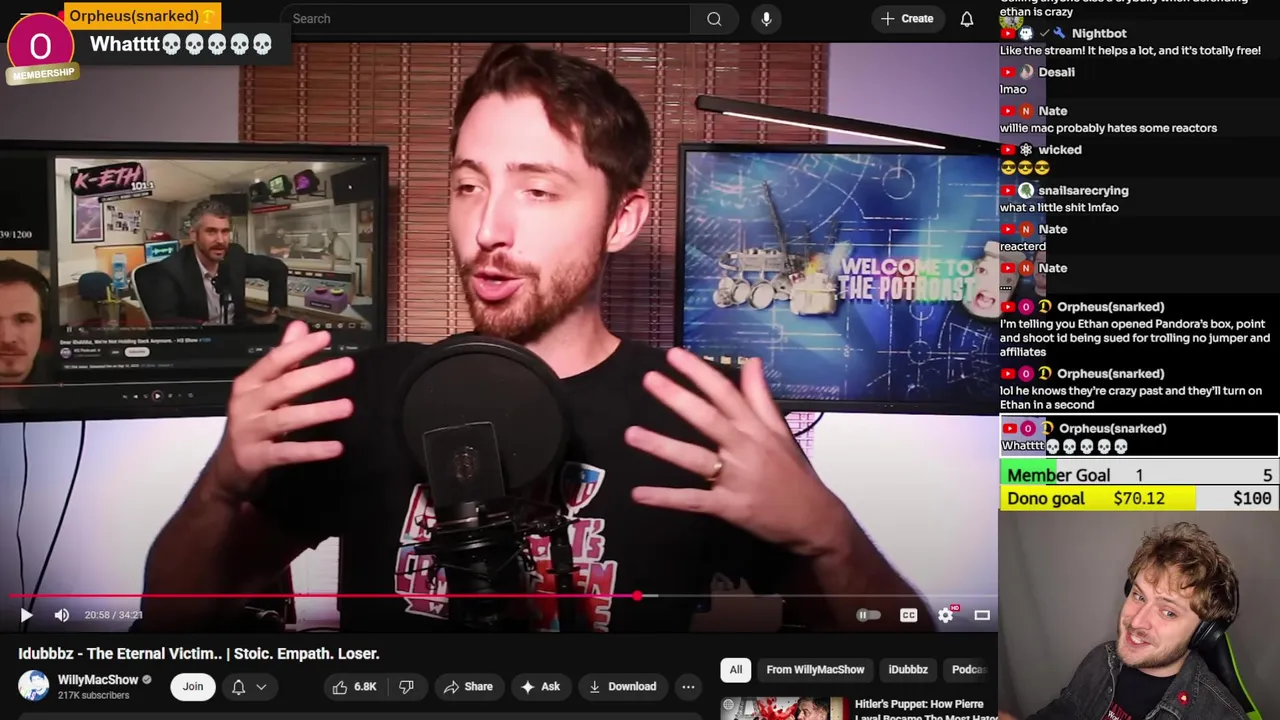Image resolution: width=1280 pixels, height=720 pixels.
Task: Open Hitler's Puppet recommended video thumbnail
Action: [783, 709]
